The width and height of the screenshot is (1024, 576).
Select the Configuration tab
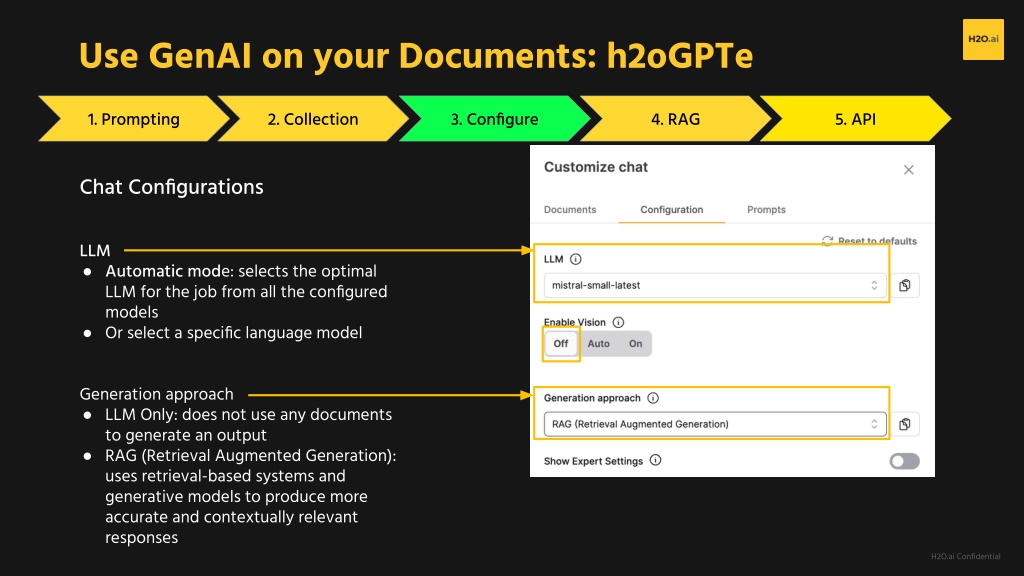pos(671,210)
